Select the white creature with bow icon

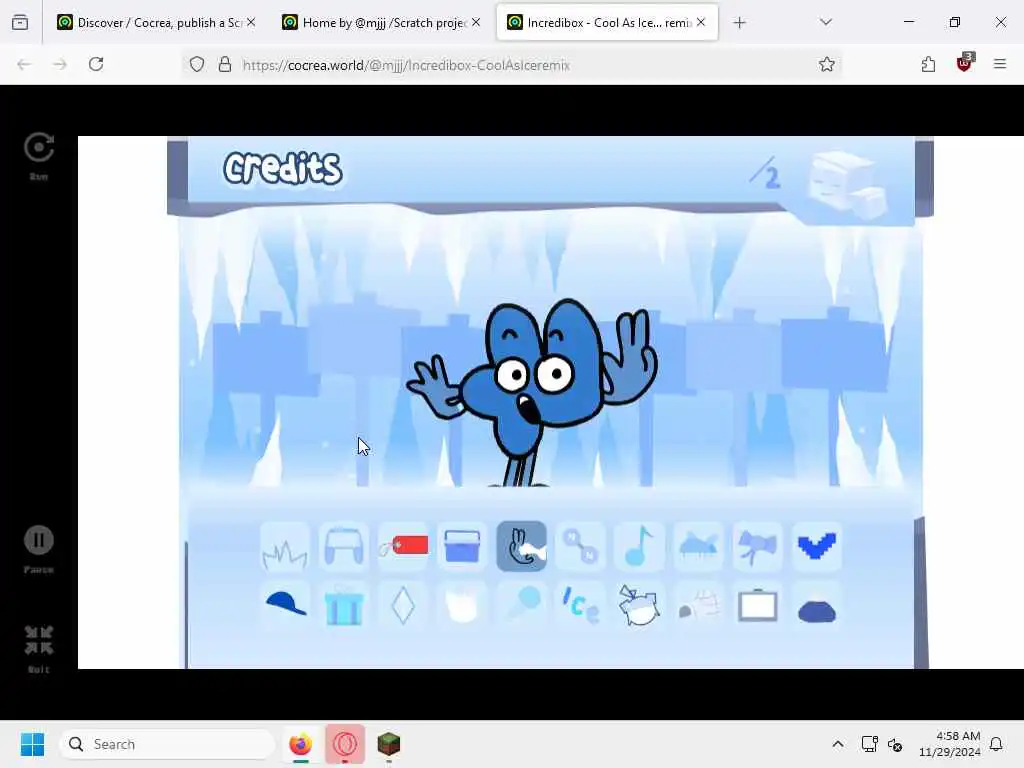coord(639,605)
